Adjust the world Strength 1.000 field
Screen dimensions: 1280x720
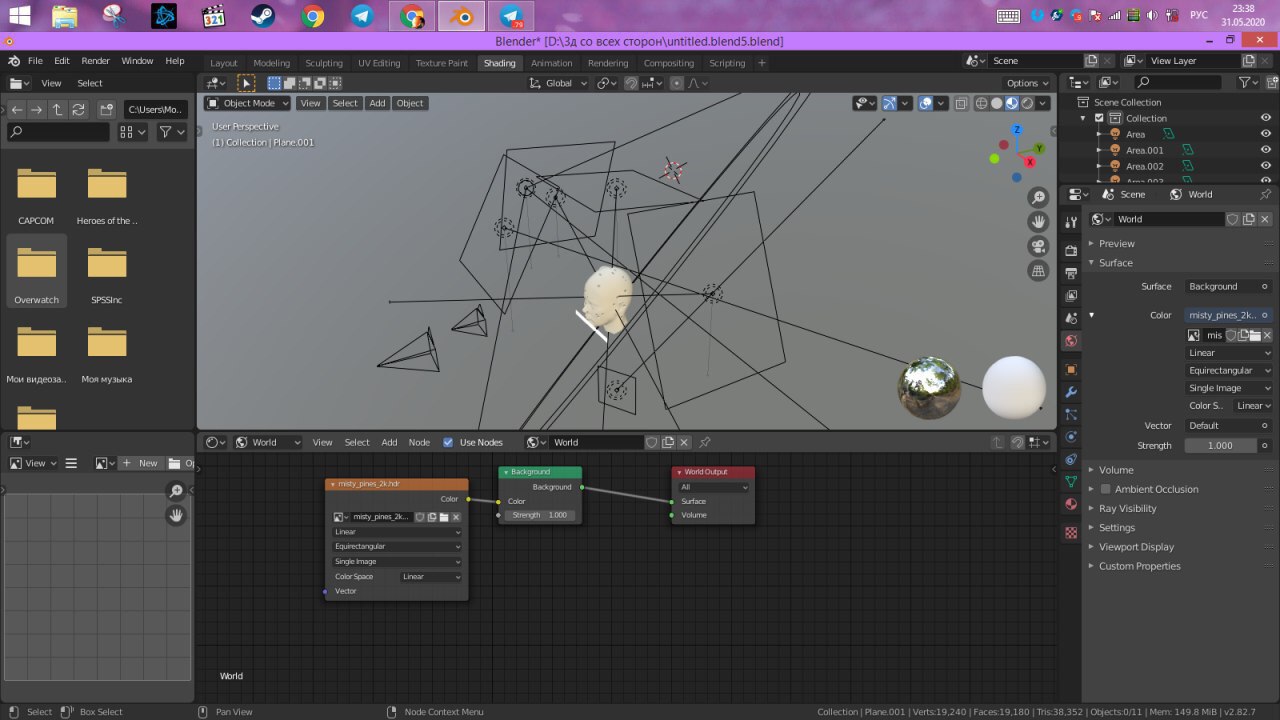pos(1220,445)
